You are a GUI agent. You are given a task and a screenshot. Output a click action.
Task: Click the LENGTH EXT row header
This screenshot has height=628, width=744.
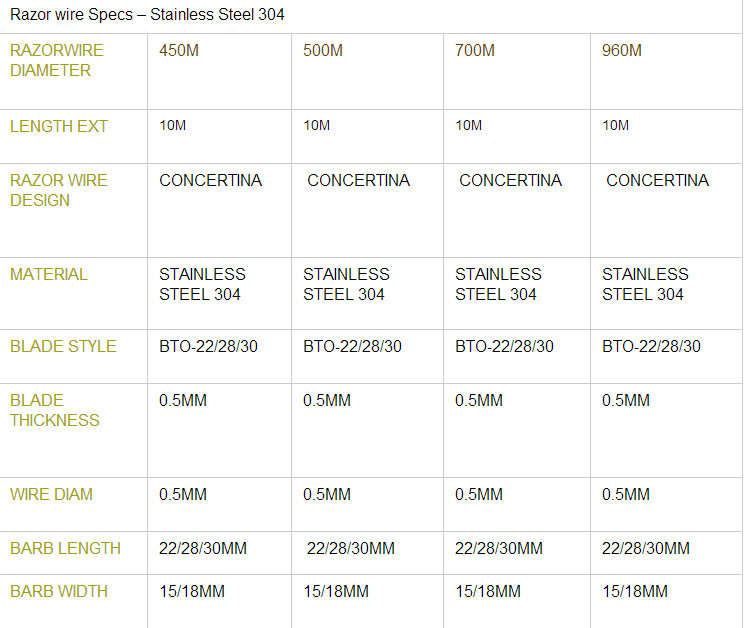(59, 126)
